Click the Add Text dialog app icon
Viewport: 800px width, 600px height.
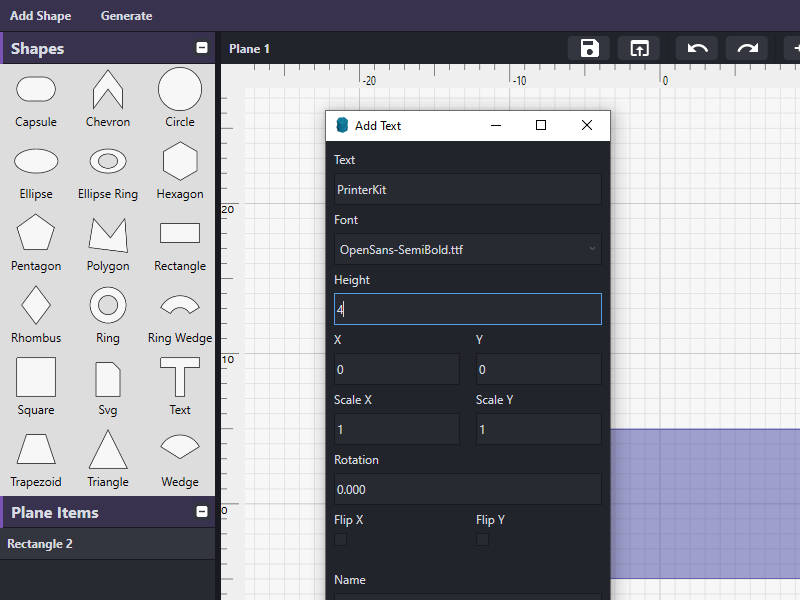(342, 125)
